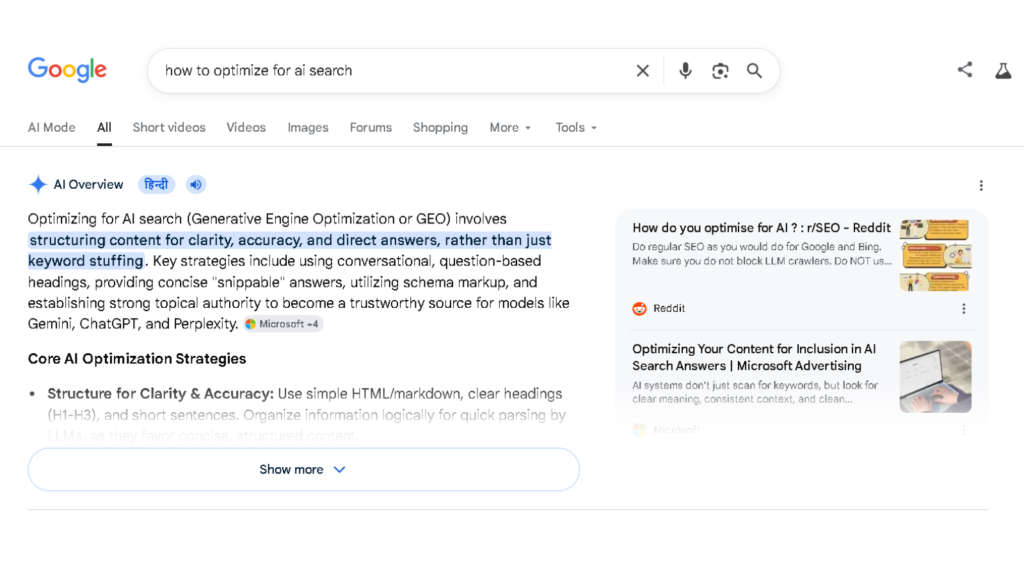Screen dimensions: 1024x576
Task: Click the AI Overview sparkle icon
Action: 38,184
